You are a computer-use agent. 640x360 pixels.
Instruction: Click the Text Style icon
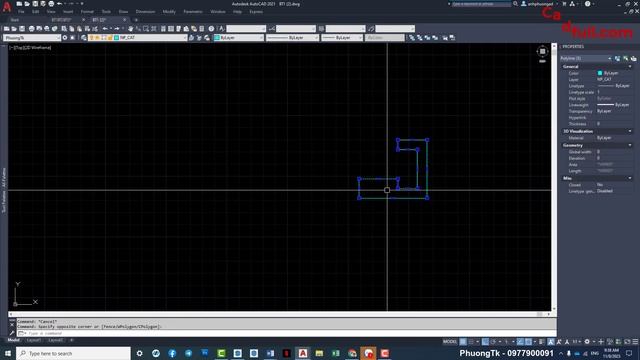pyautogui.click(x=221, y=29)
